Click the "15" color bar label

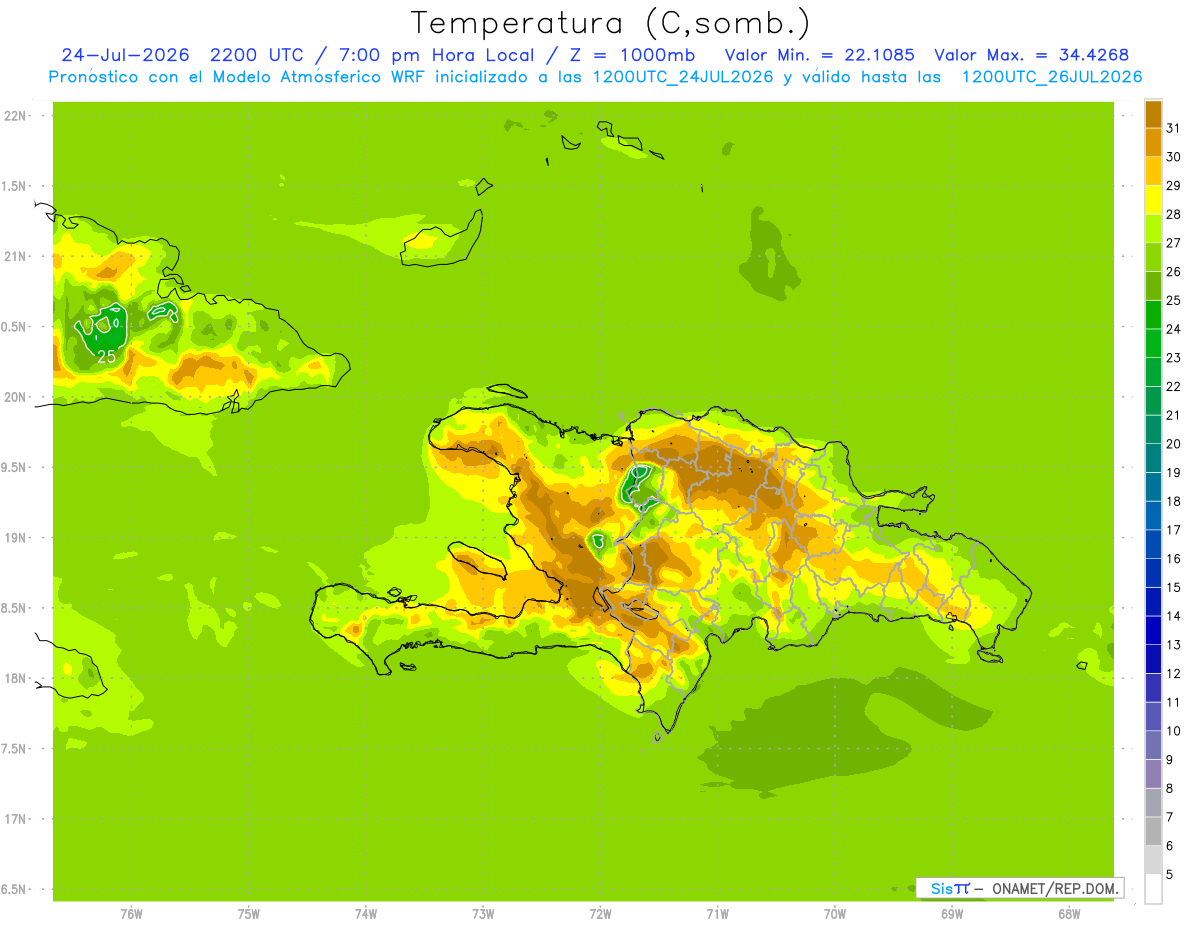point(1173,587)
